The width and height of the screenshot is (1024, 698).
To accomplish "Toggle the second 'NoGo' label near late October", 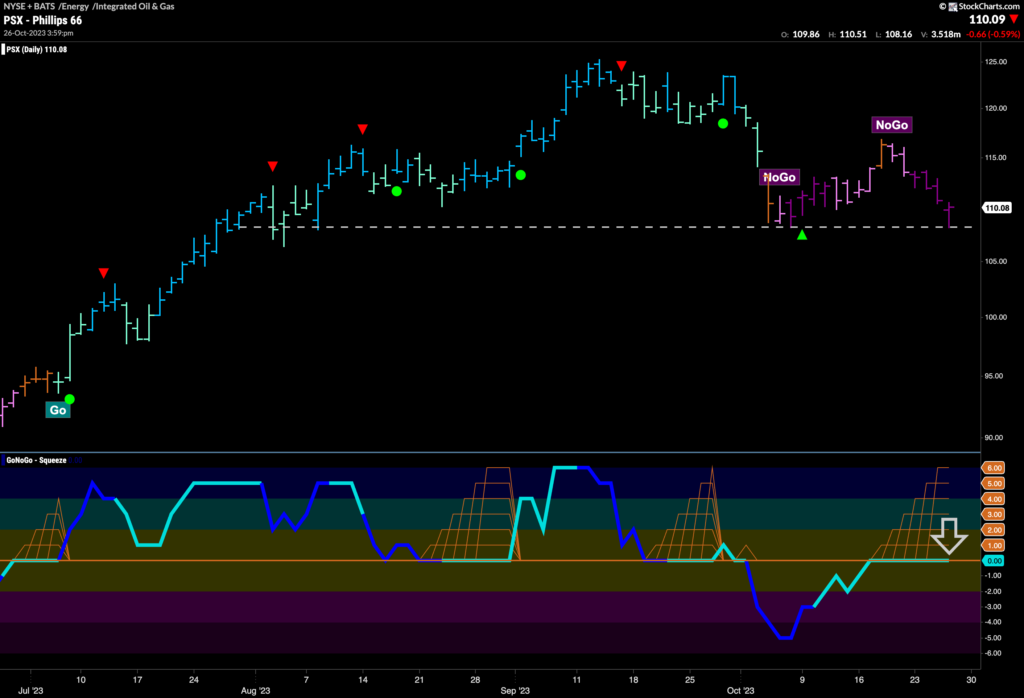I will 890,125.
